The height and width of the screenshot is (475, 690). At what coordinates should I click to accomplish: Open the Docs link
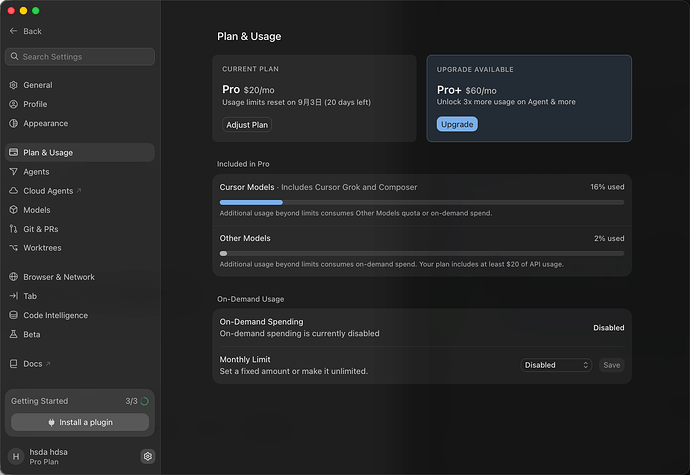coord(80,364)
